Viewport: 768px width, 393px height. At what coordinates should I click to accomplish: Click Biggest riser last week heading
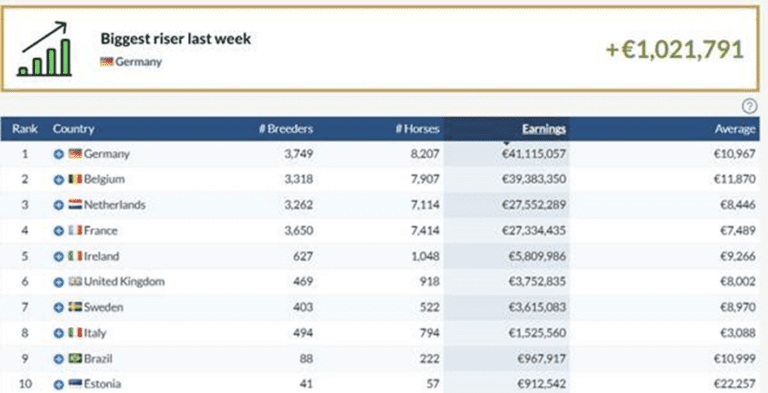click(176, 39)
